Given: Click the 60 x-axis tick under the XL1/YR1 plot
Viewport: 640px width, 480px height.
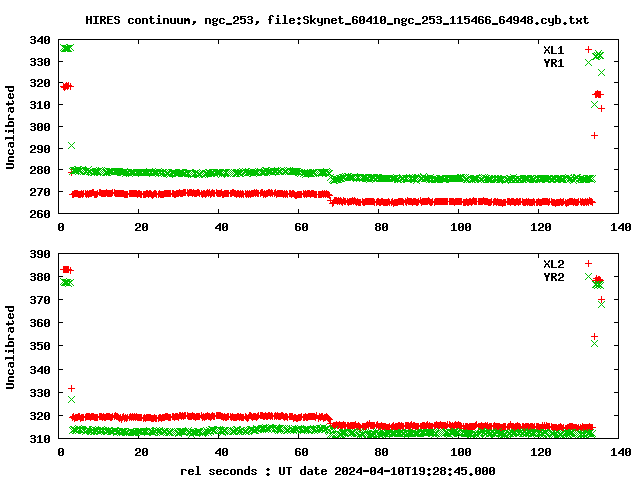Looking at the screenshot, I should click(301, 227).
